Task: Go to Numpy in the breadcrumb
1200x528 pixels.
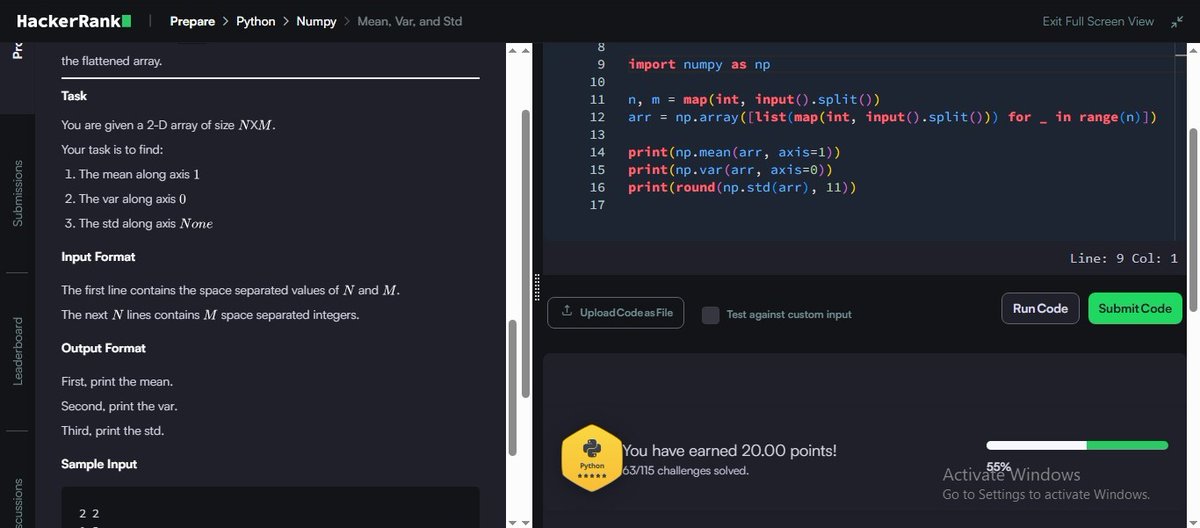Action: tap(316, 21)
